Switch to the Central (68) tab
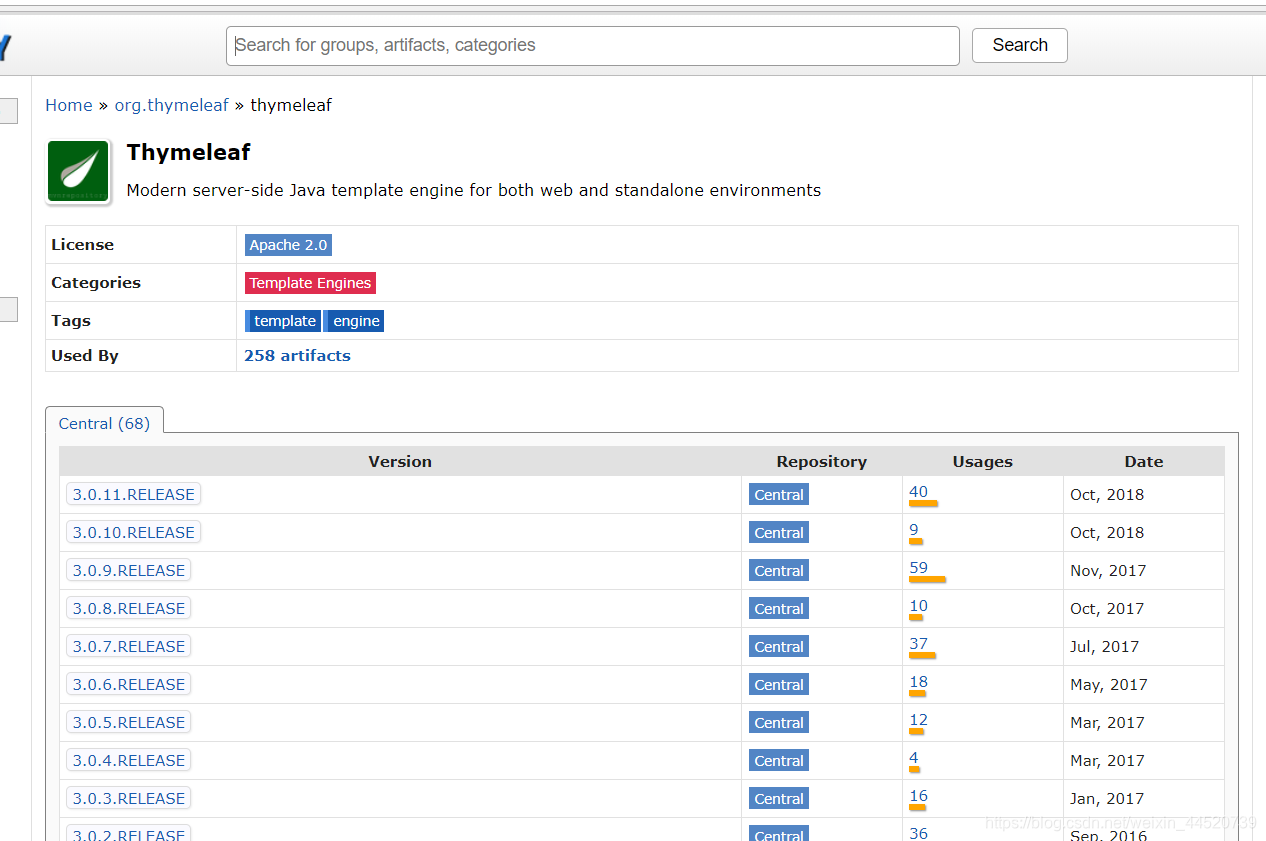The height and width of the screenshot is (841, 1266). (x=104, y=423)
